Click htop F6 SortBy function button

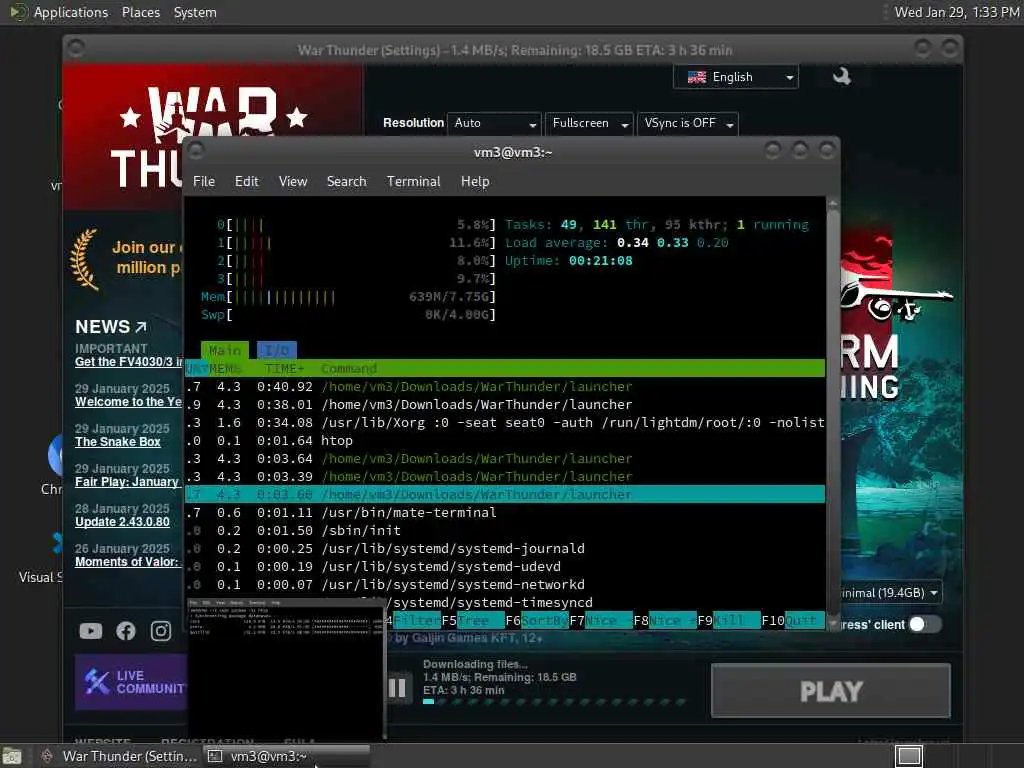537,620
